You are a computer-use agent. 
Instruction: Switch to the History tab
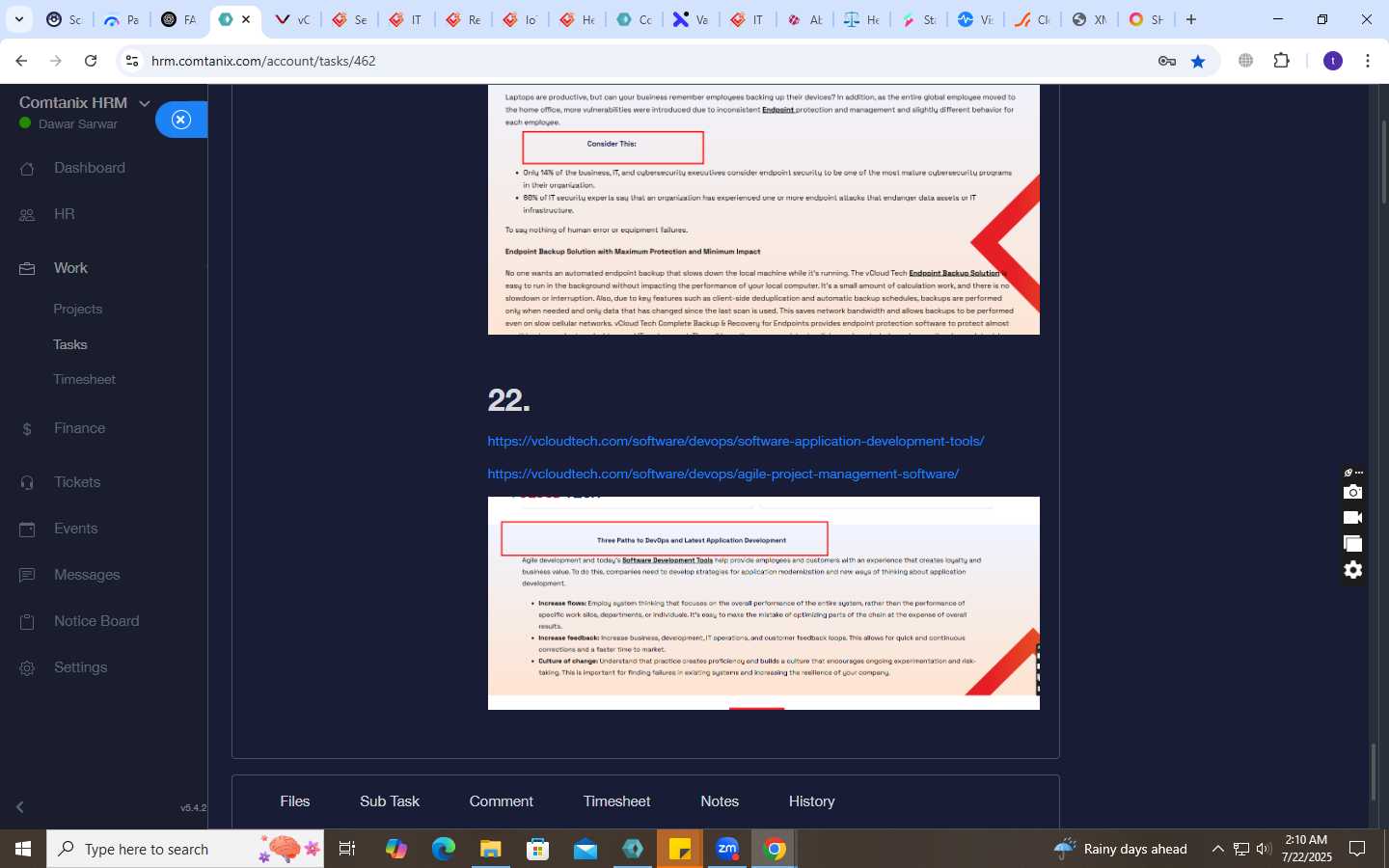812,801
